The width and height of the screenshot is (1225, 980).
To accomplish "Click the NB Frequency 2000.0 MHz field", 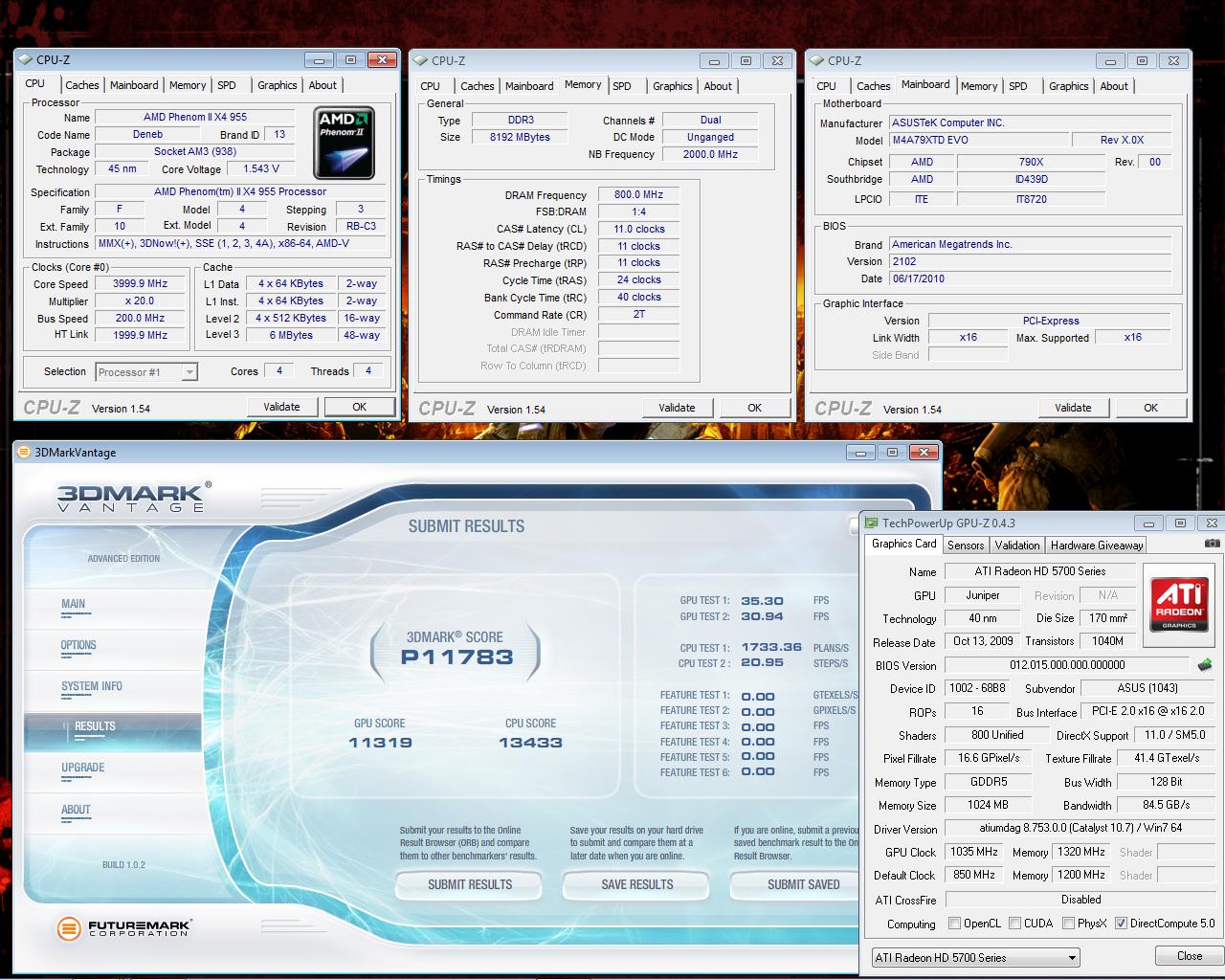I will tap(710, 154).
